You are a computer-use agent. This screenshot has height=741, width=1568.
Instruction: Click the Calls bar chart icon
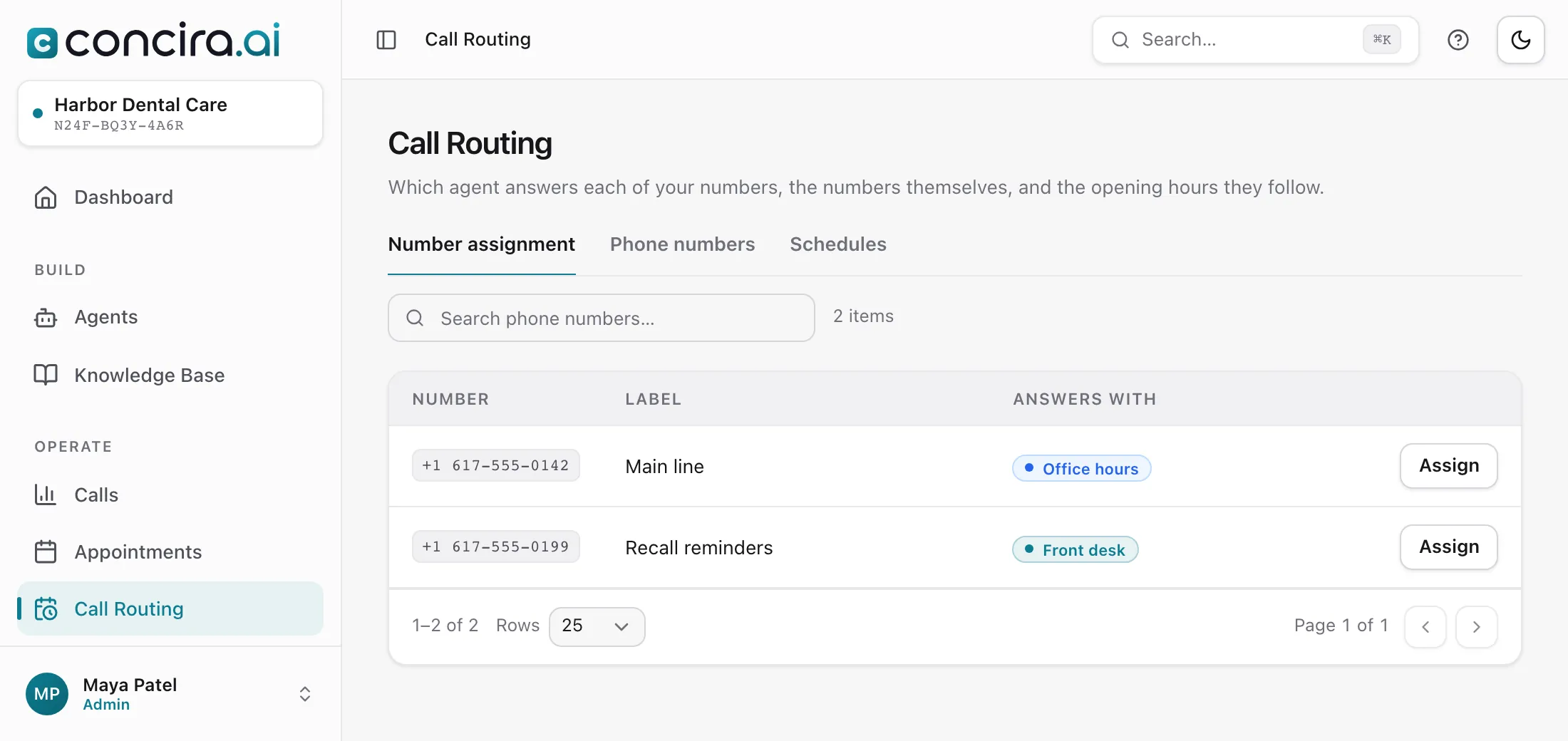tap(46, 494)
